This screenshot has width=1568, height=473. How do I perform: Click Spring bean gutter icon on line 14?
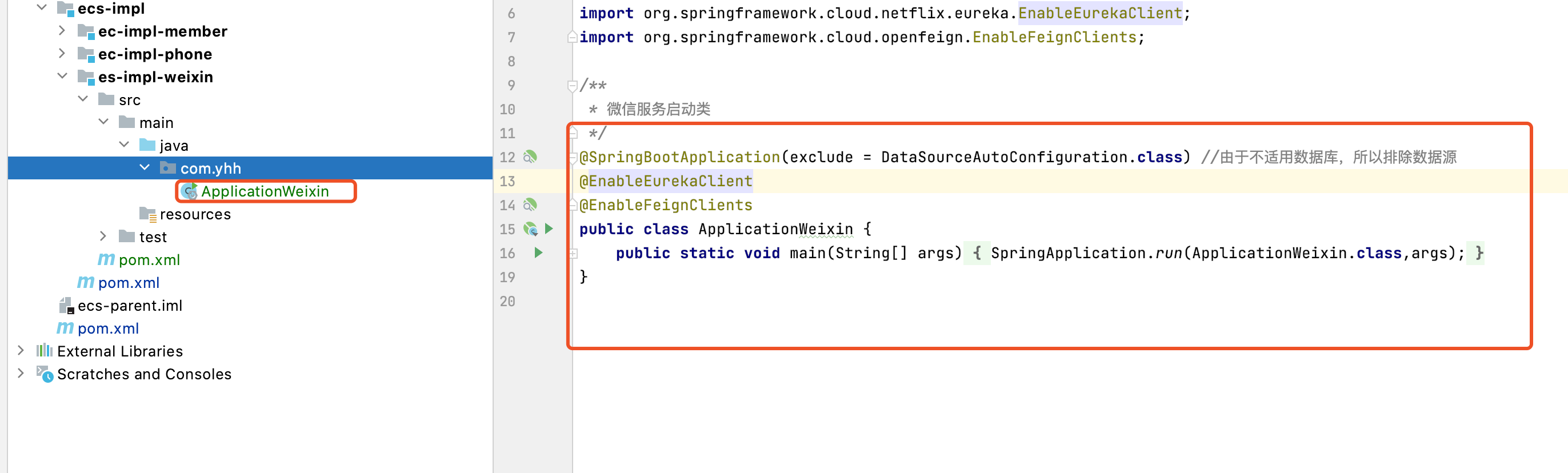(x=531, y=205)
